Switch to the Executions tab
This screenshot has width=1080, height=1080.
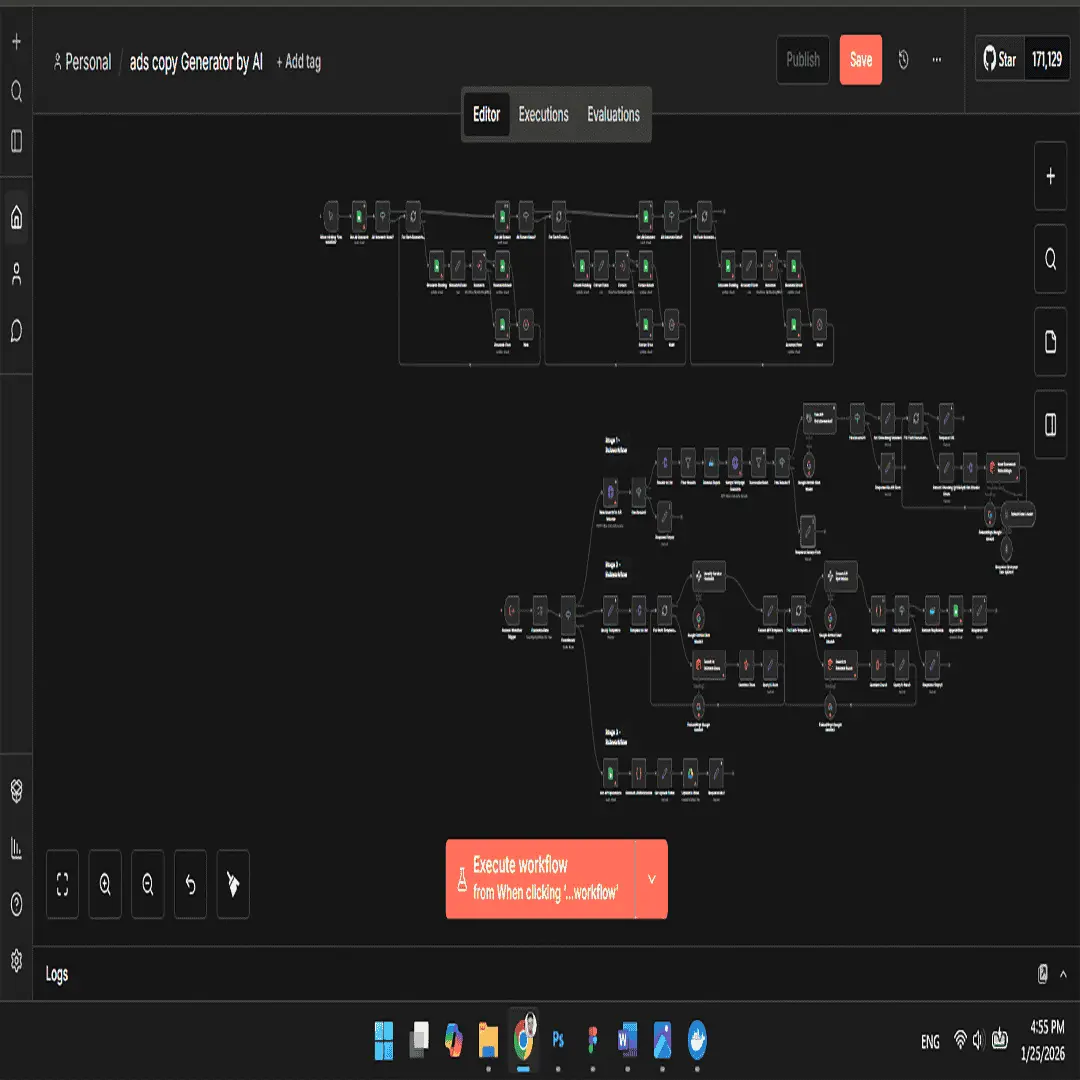543,115
